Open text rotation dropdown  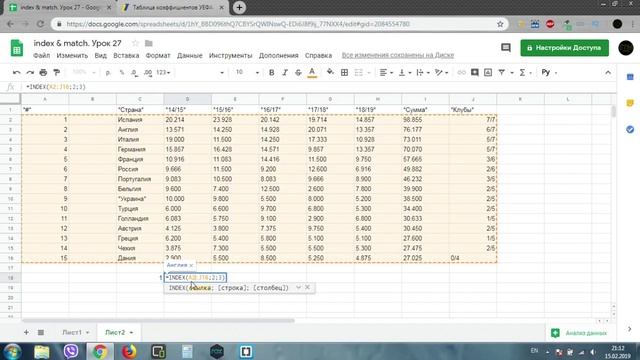442,73
